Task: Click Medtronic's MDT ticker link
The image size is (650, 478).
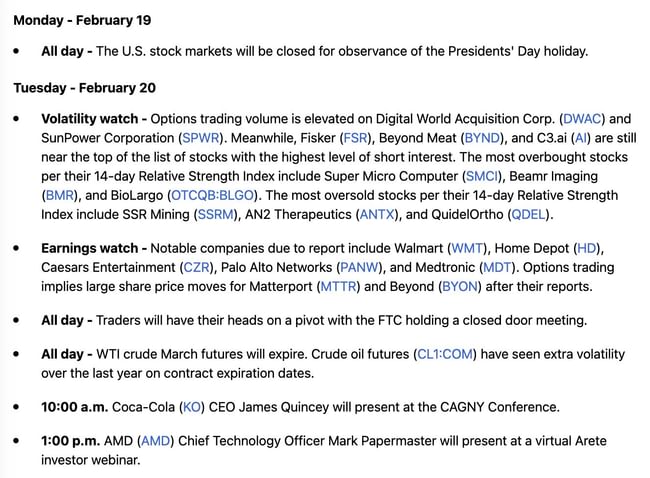Action: [x=496, y=267]
